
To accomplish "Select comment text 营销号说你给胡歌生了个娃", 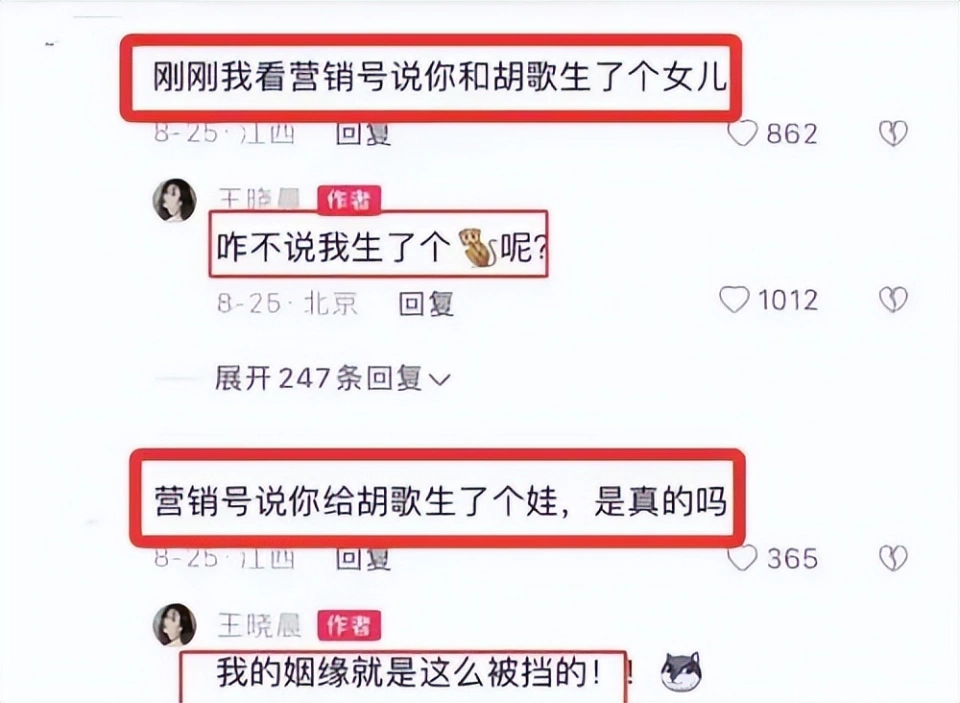I will (356, 500).
